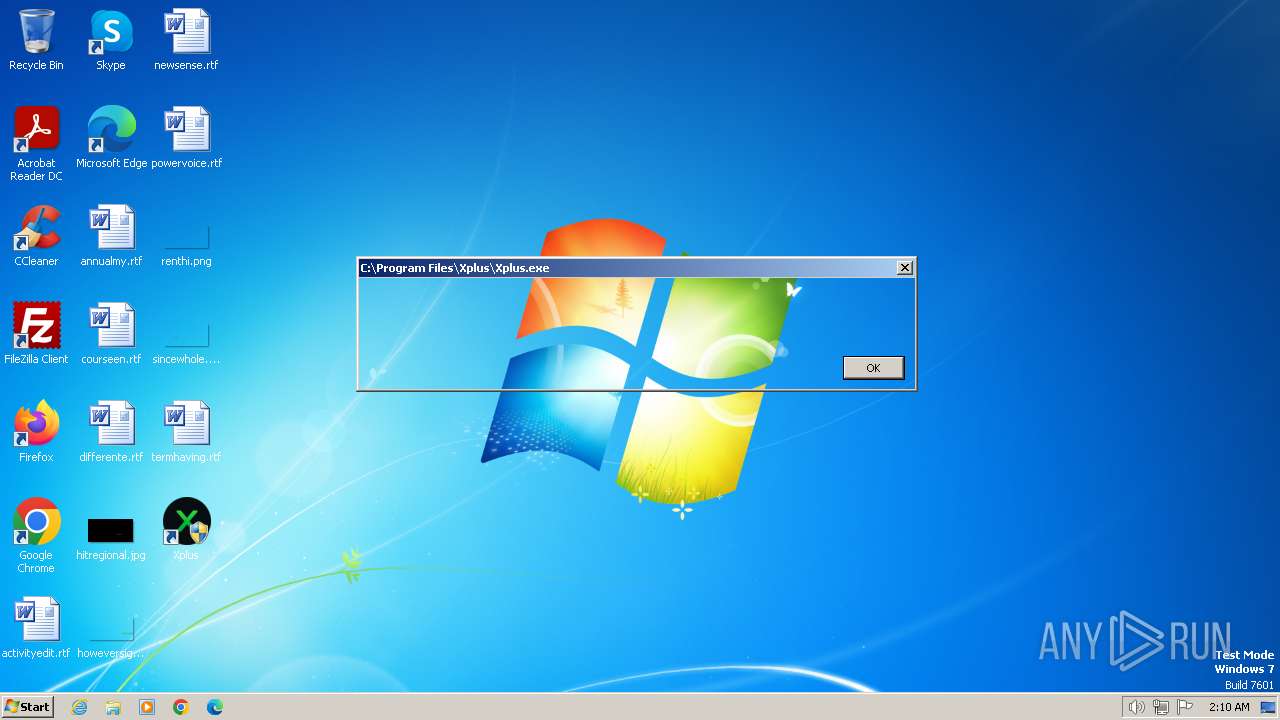1280x720 pixels.
Task: Open network status tray icon
Action: pos(1161,707)
